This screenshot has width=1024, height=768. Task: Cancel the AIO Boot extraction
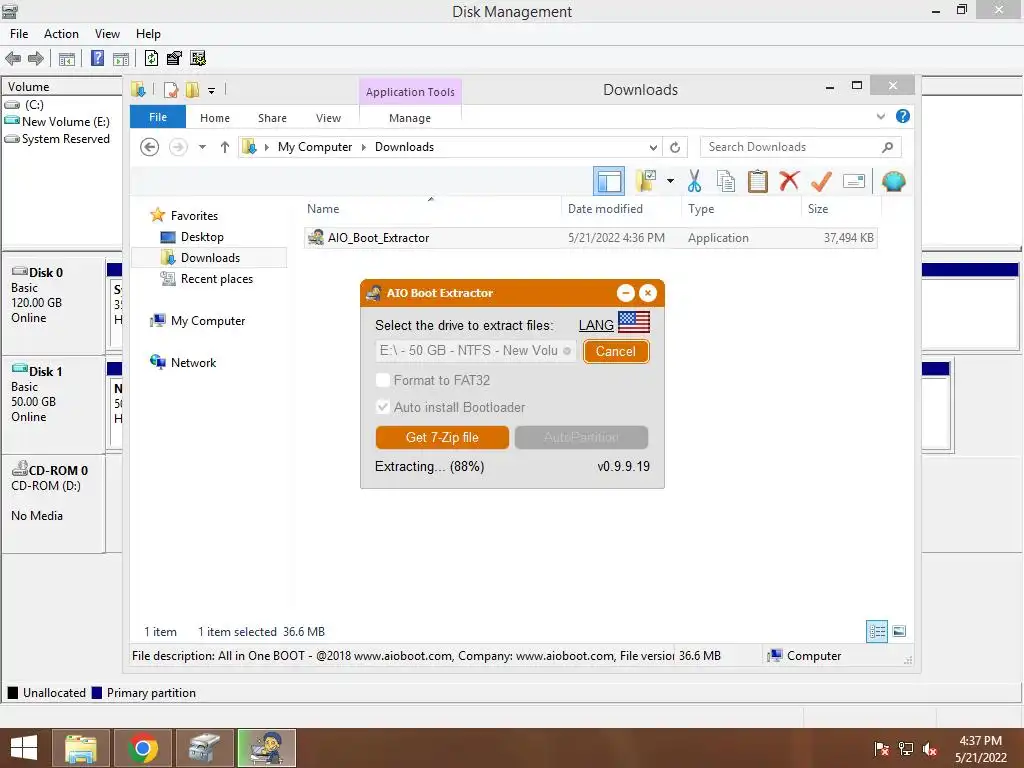(x=616, y=351)
